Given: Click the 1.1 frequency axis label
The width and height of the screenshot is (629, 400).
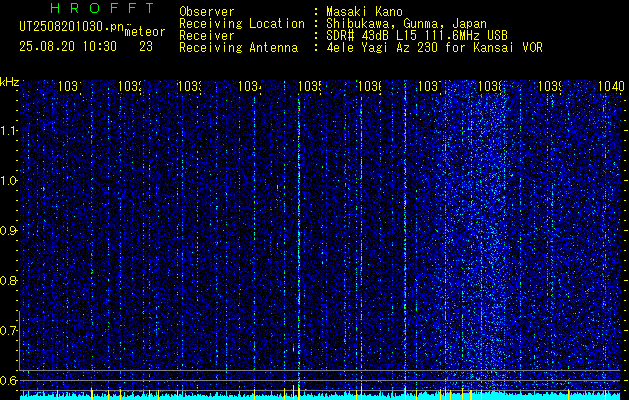Looking at the screenshot, I should [x=8, y=131].
